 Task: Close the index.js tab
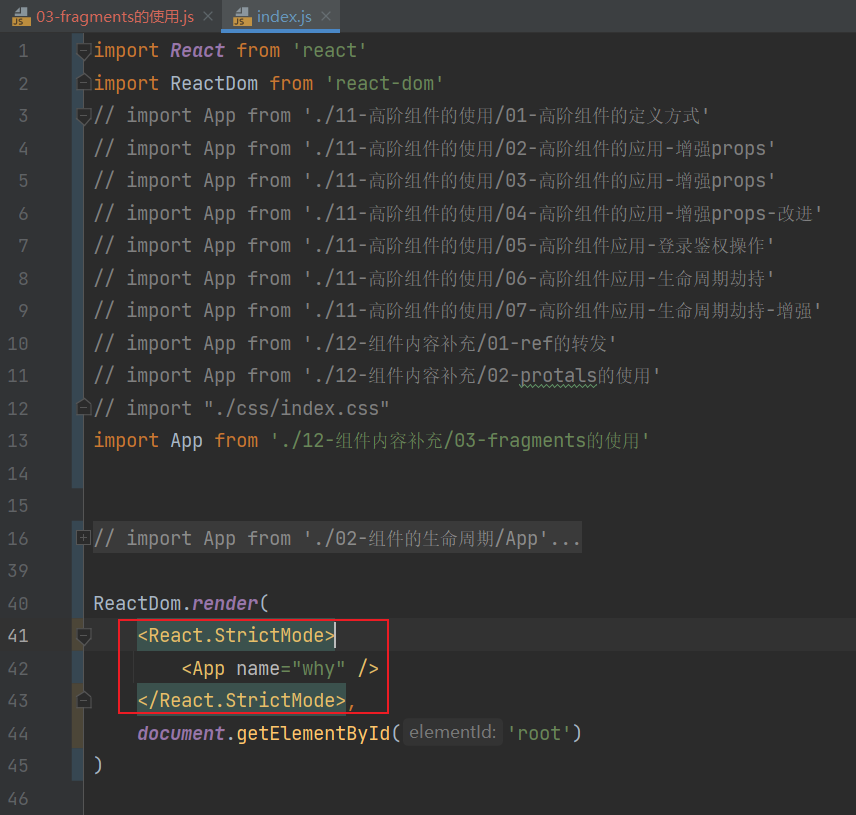[x=326, y=16]
